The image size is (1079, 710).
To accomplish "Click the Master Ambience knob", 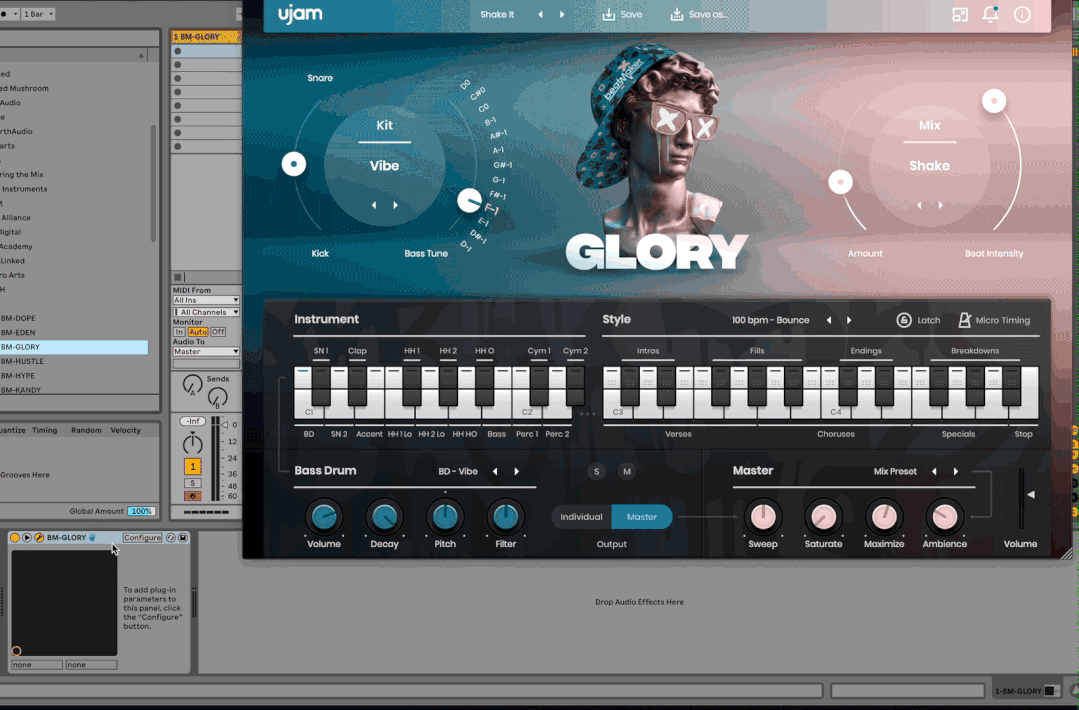I will pos(944,517).
